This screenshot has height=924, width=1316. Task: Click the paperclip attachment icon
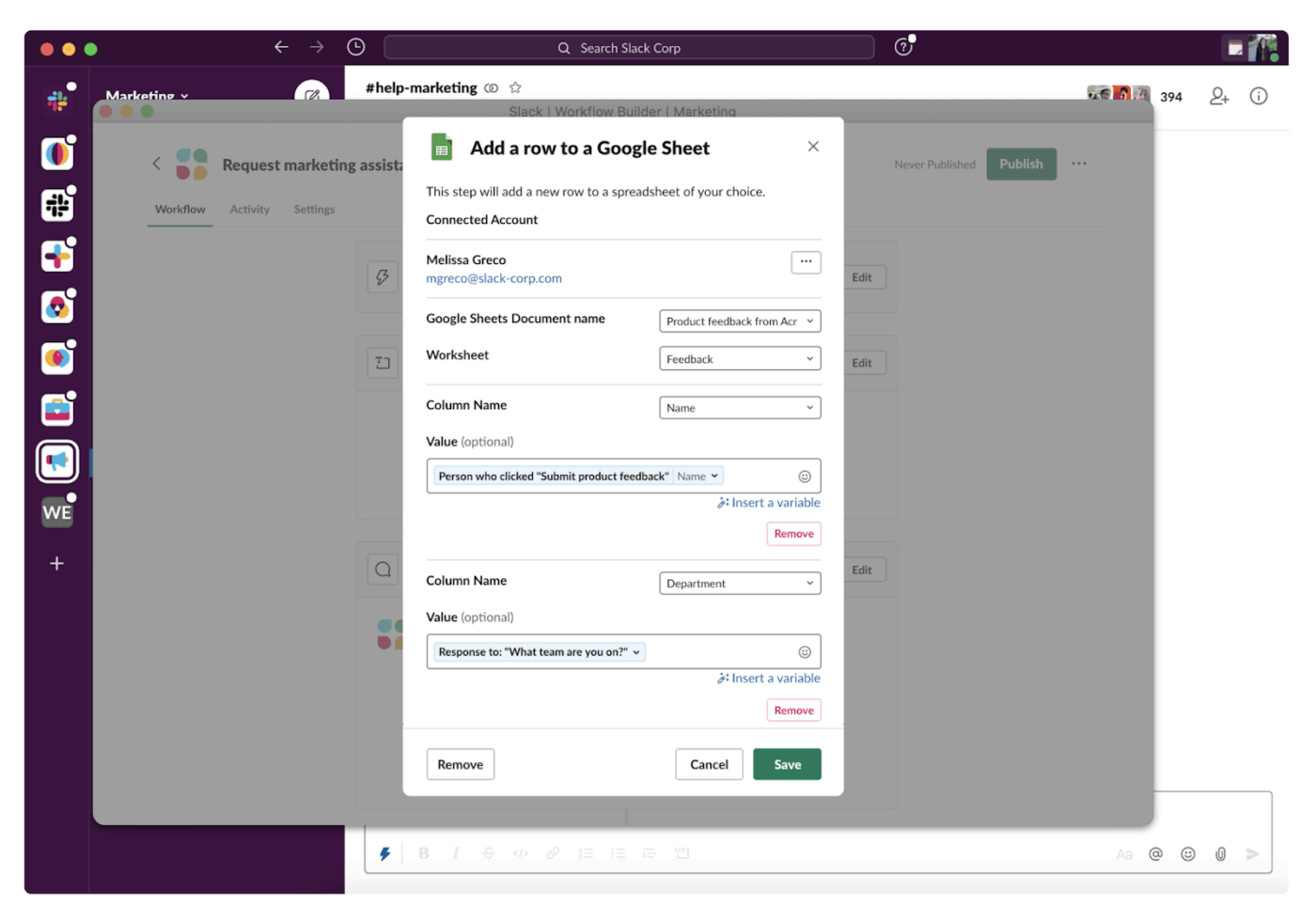[1220, 854]
